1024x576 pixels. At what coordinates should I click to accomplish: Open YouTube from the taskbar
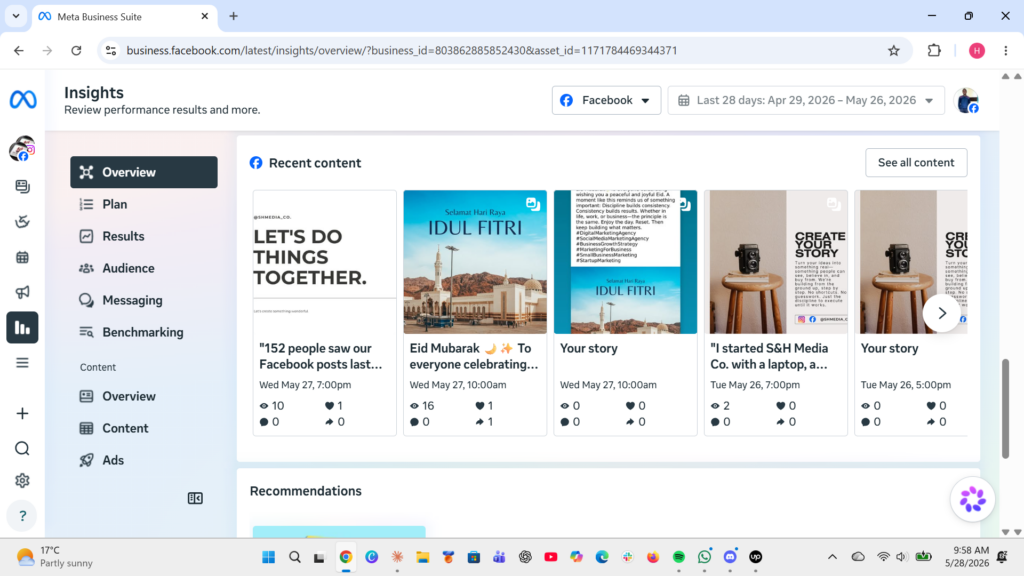click(x=551, y=557)
